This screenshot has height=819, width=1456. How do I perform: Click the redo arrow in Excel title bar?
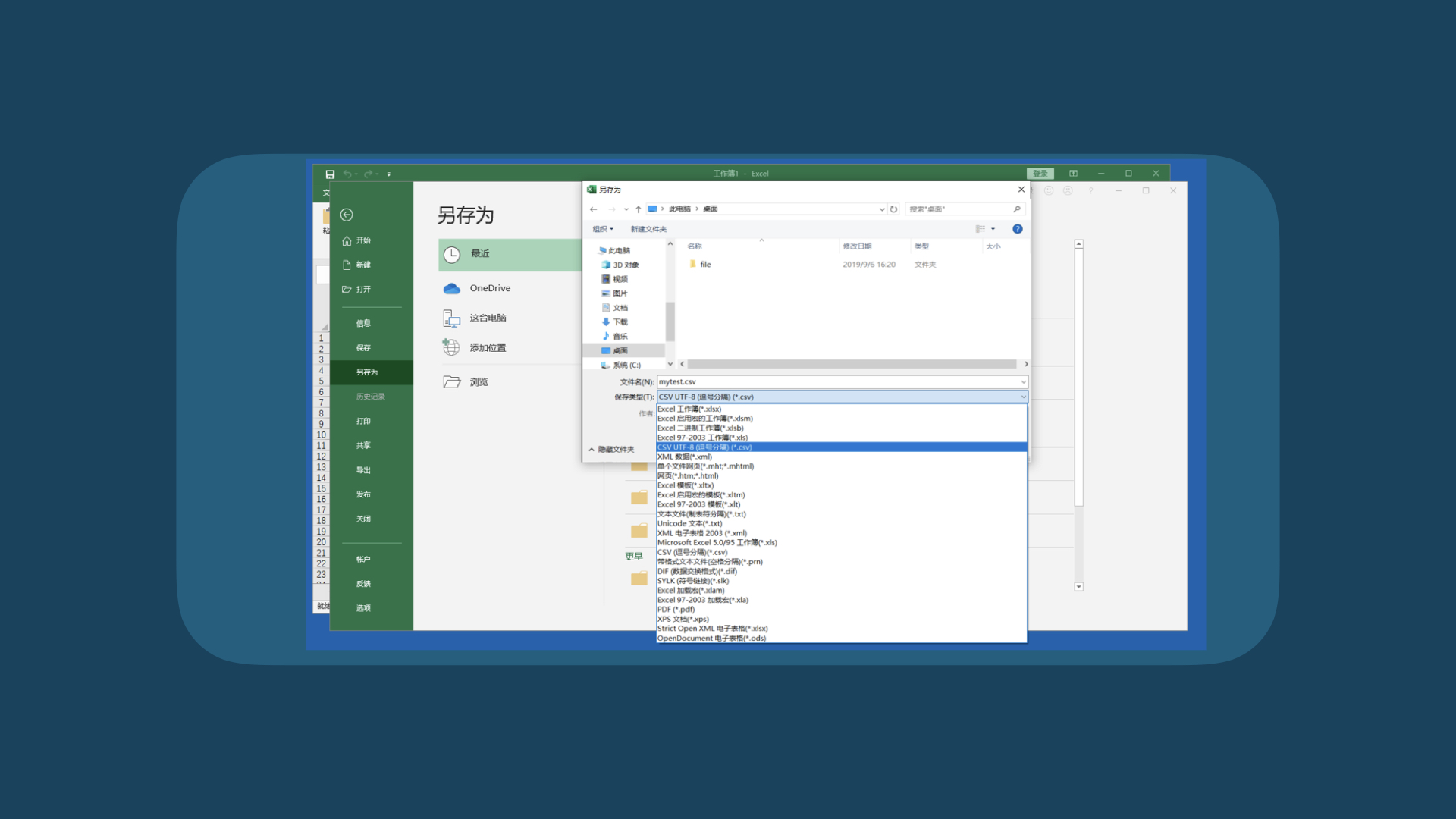point(369,174)
